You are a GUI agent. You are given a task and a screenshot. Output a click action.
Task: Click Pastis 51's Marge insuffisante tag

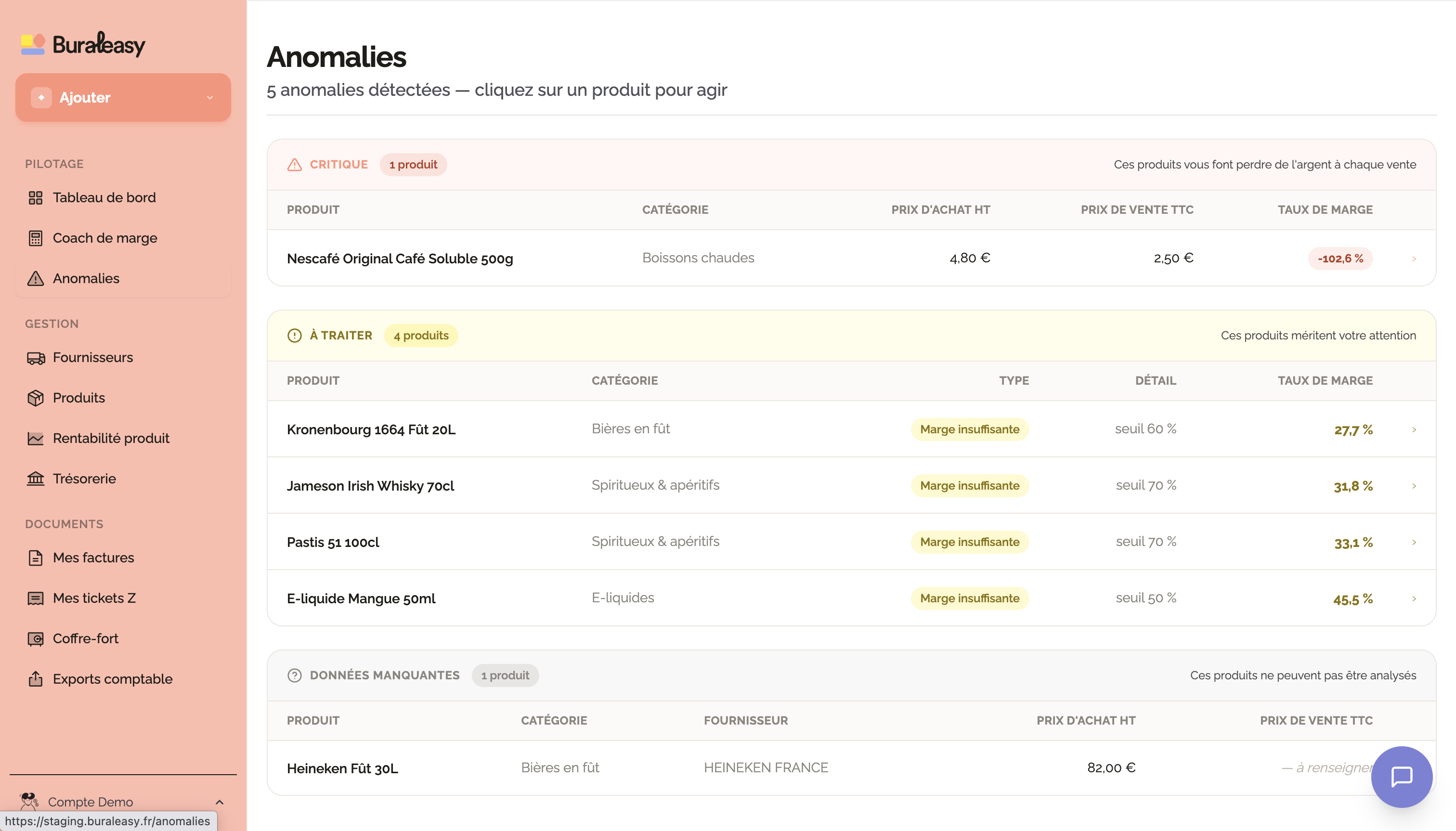point(969,542)
